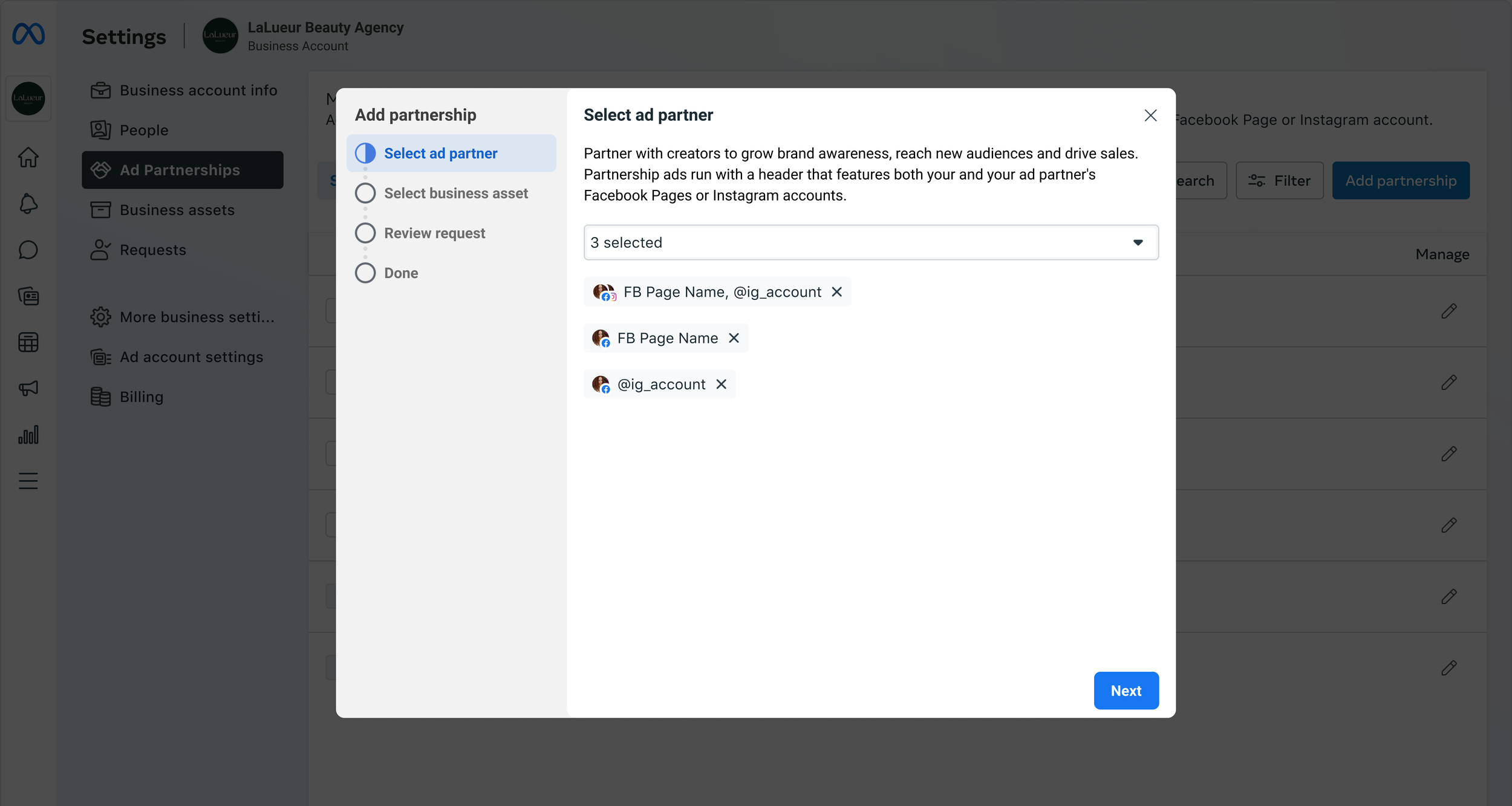Open Ad account settings menu item
Screen dimensions: 1512x806
[191, 357]
